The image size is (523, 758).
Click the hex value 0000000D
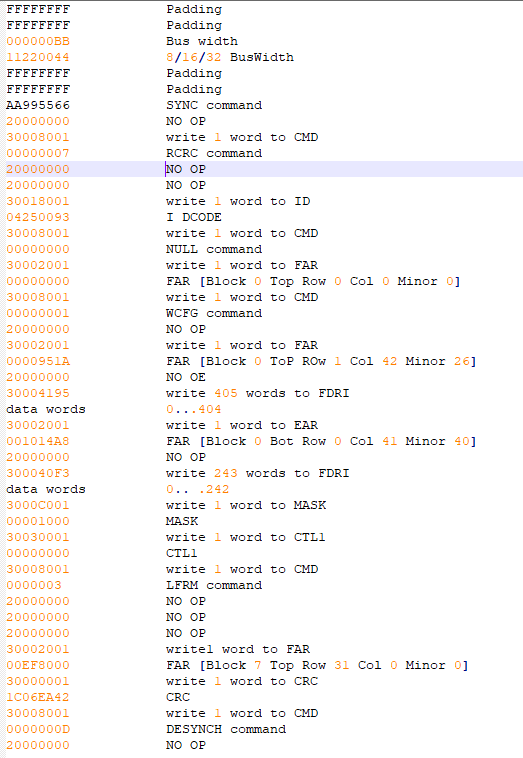click(38, 729)
